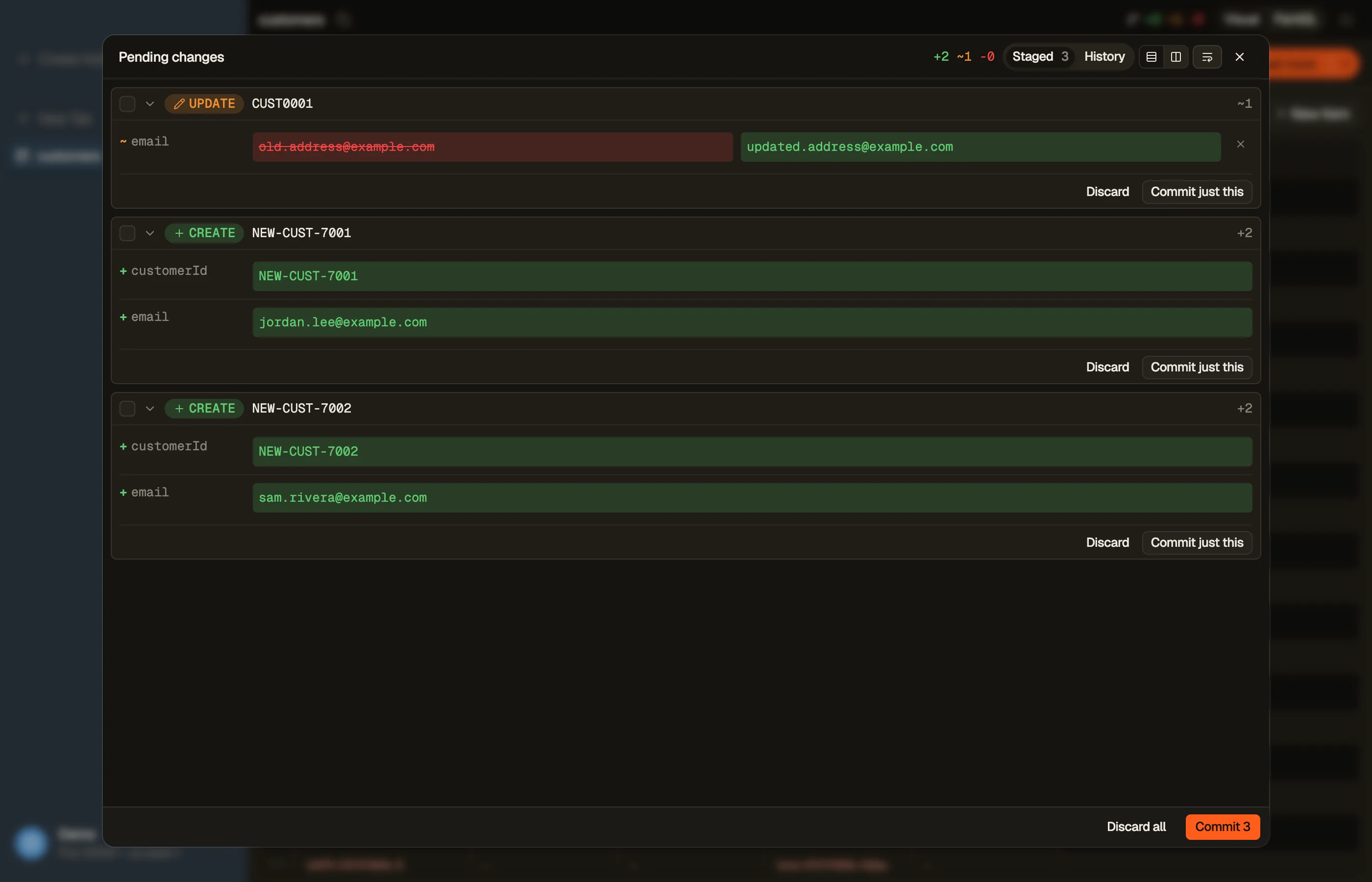Image resolution: width=1372 pixels, height=882 pixels.
Task: Collapse the NEW-CUST-7002 change section
Action: click(x=150, y=408)
